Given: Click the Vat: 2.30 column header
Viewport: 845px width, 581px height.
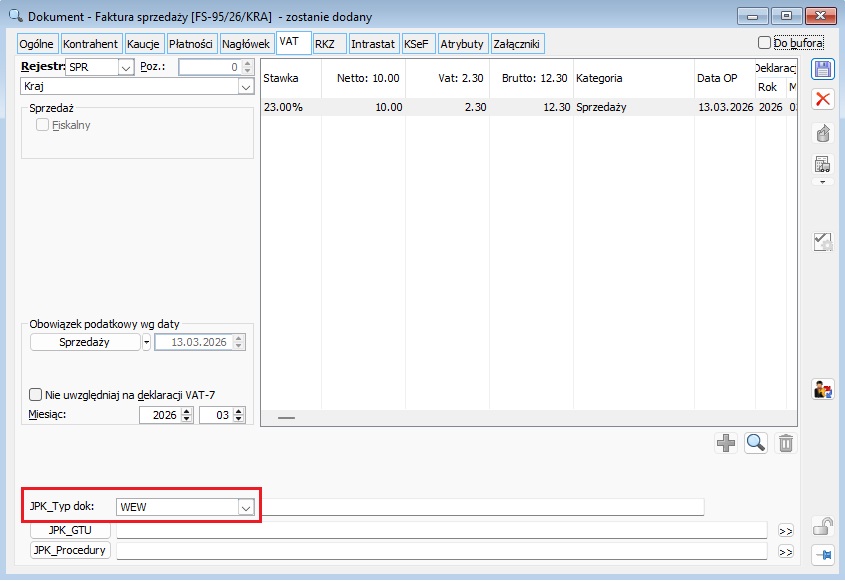Looking at the screenshot, I should coord(448,78).
